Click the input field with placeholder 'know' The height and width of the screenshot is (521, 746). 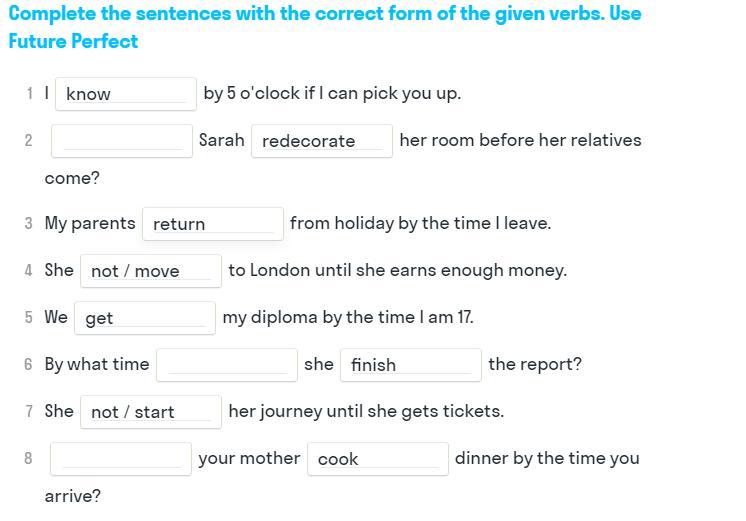coord(125,94)
